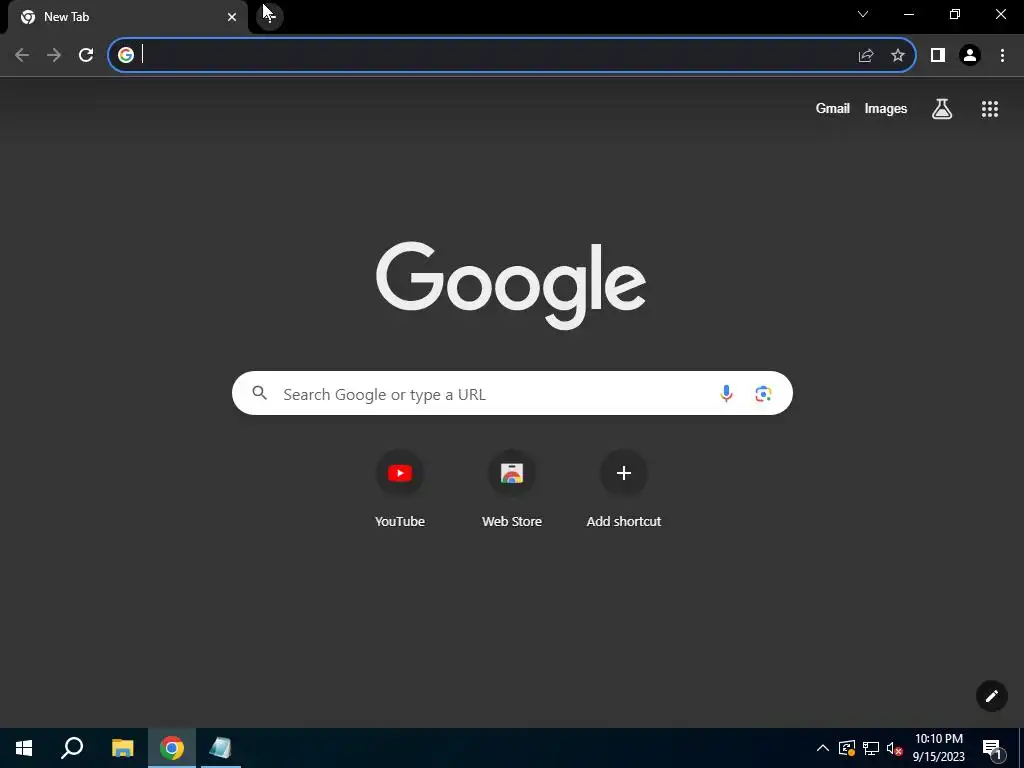Viewport: 1024px width, 768px height.
Task: Open the network tray icon
Action: [871, 748]
